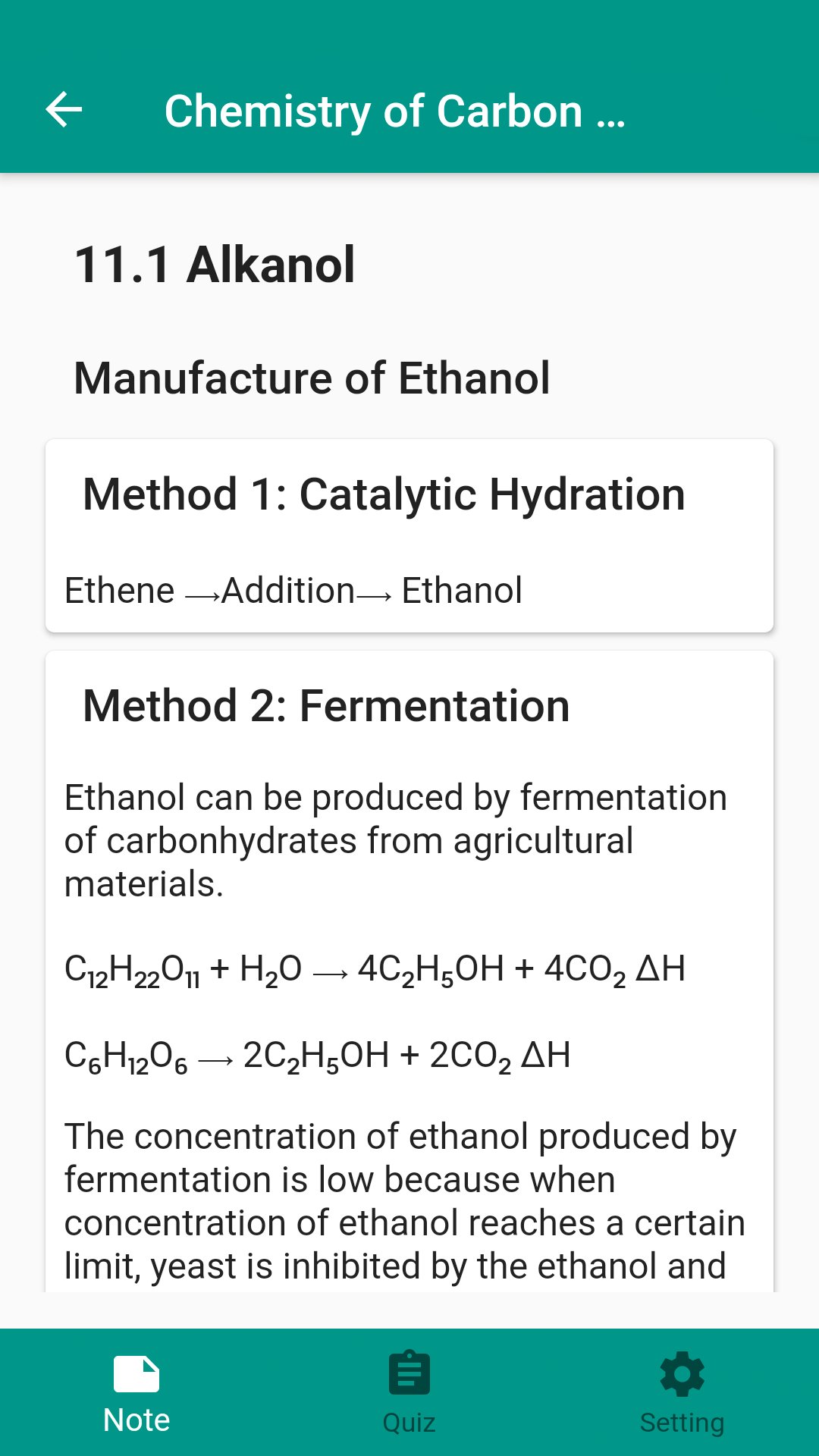Image resolution: width=819 pixels, height=1456 pixels.
Task: Click the word Ethene in Method 1
Action: pyautogui.click(x=120, y=591)
